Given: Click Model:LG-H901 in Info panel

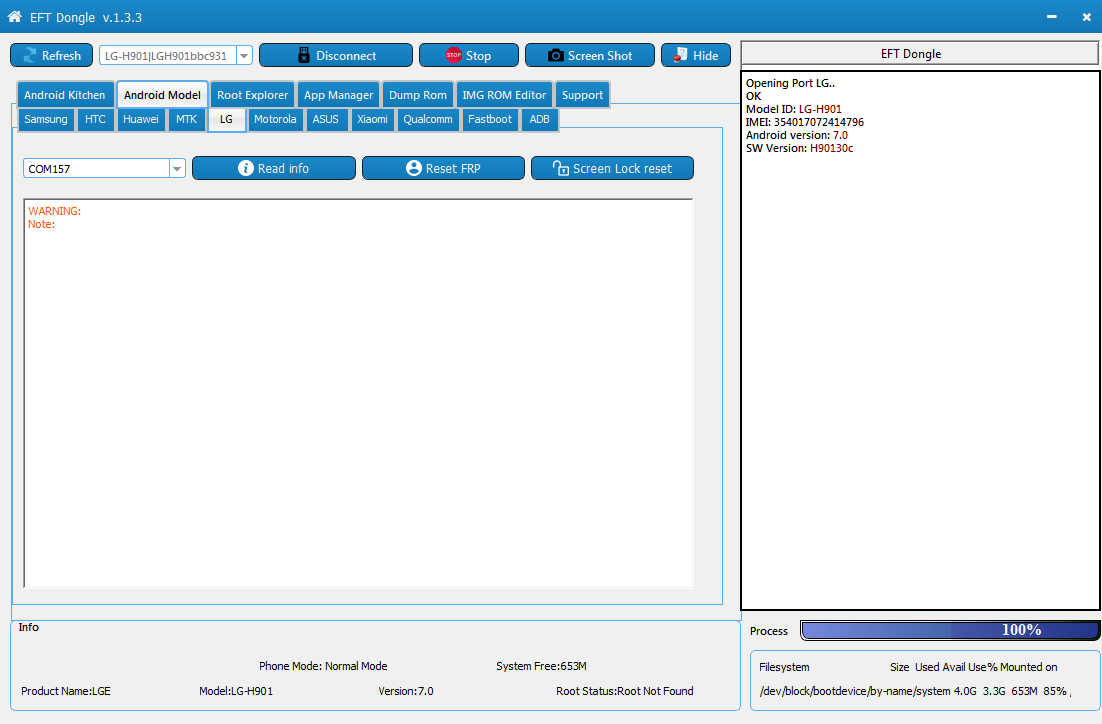Looking at the screenshot, I should coord(236,691).
